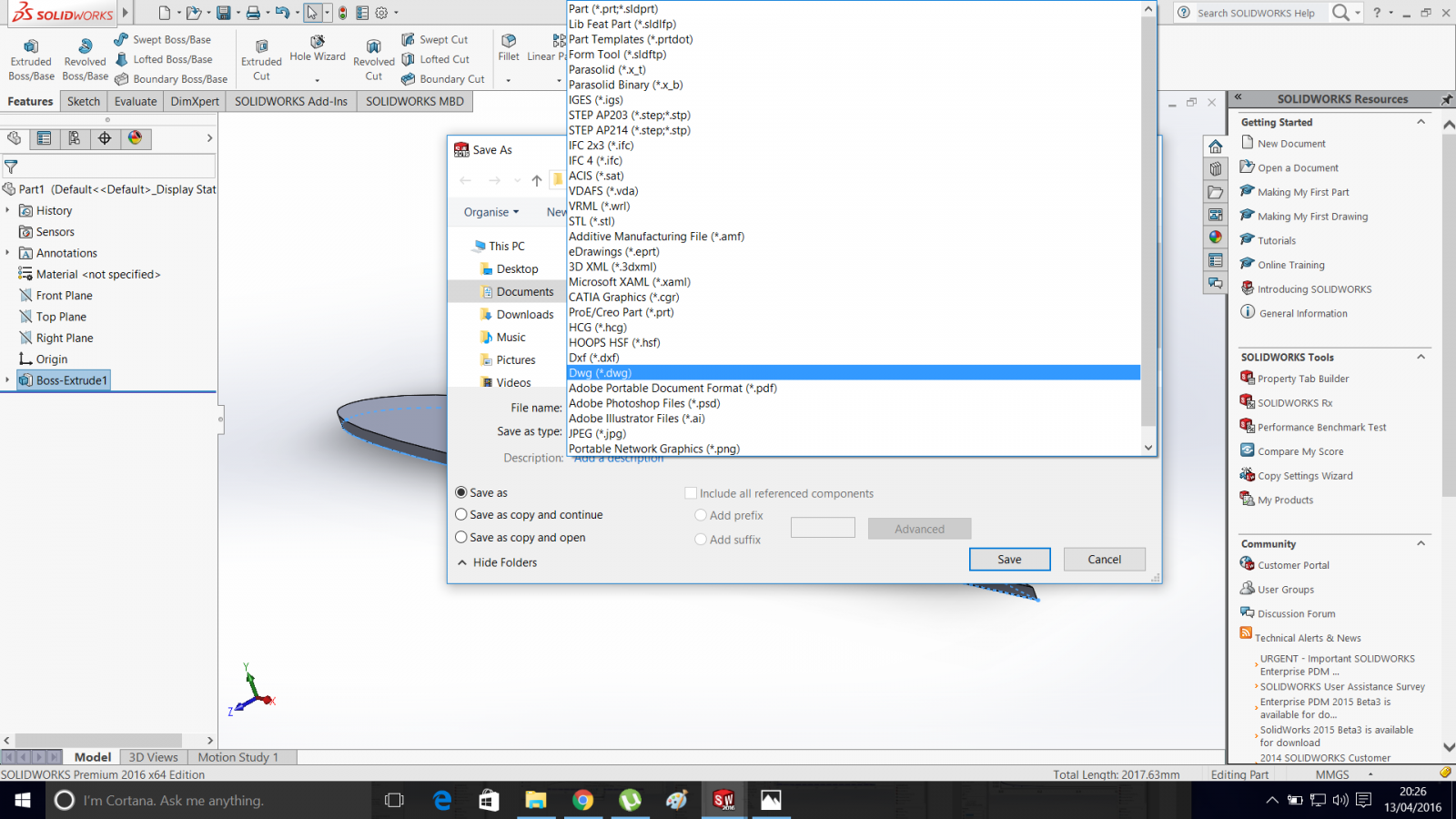Select the Save as radio button
1456x819 pixels.
coord(461,492)
